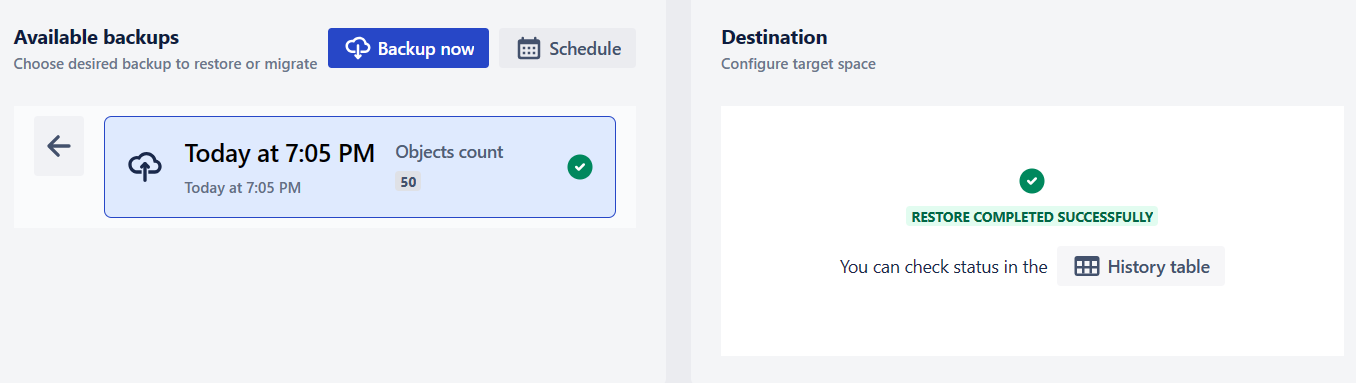The image size is (1356, 383).
Task: Open the Schedule settings
Action: pos(567,48)
